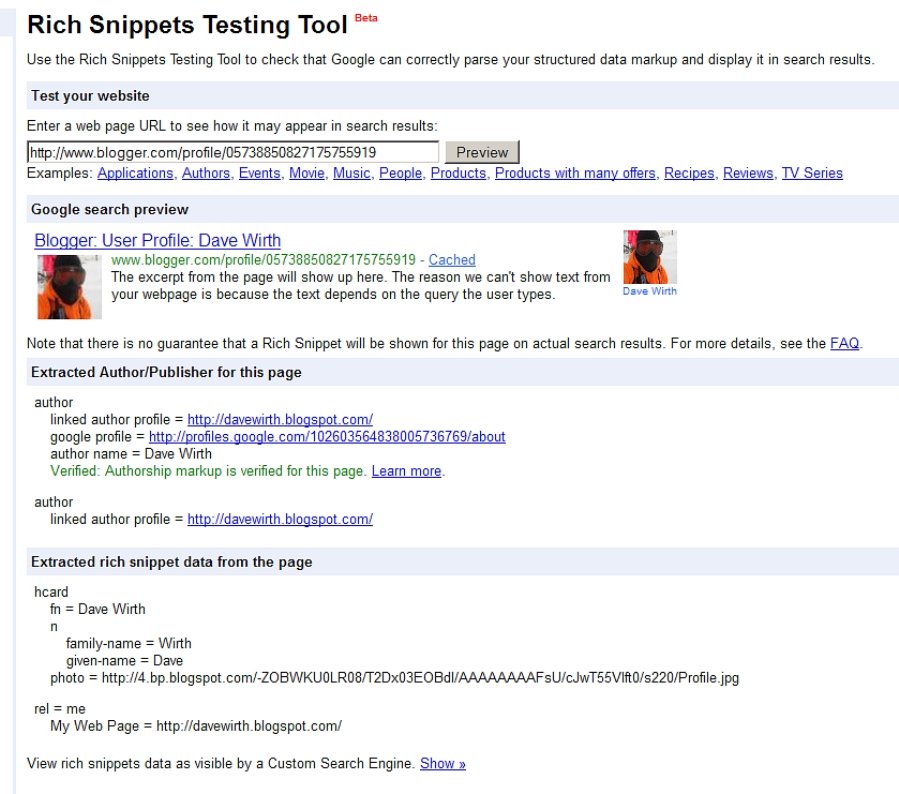Open the Events example link
Image resolution: width=899 pixels, height=794 pixels.
tap(259, 173)
